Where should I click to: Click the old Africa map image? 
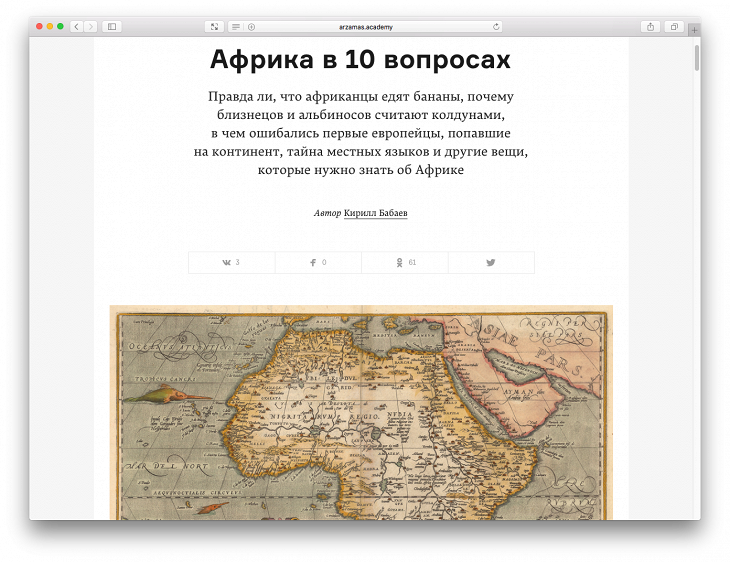pyautogui.click(x=361, y=412)
